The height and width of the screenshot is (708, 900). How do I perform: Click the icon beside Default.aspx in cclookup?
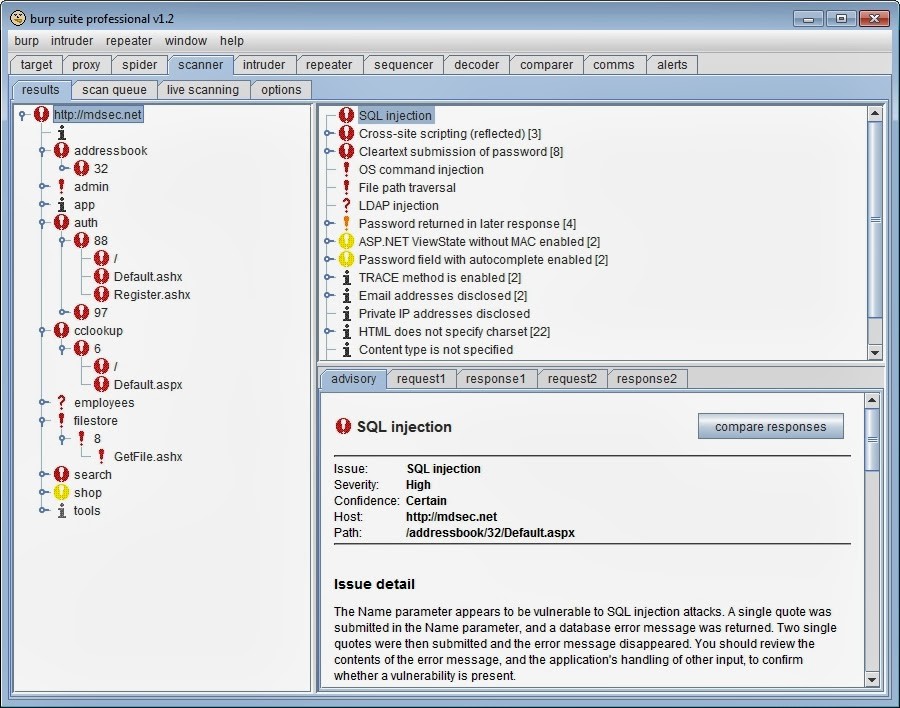point(101,384)
